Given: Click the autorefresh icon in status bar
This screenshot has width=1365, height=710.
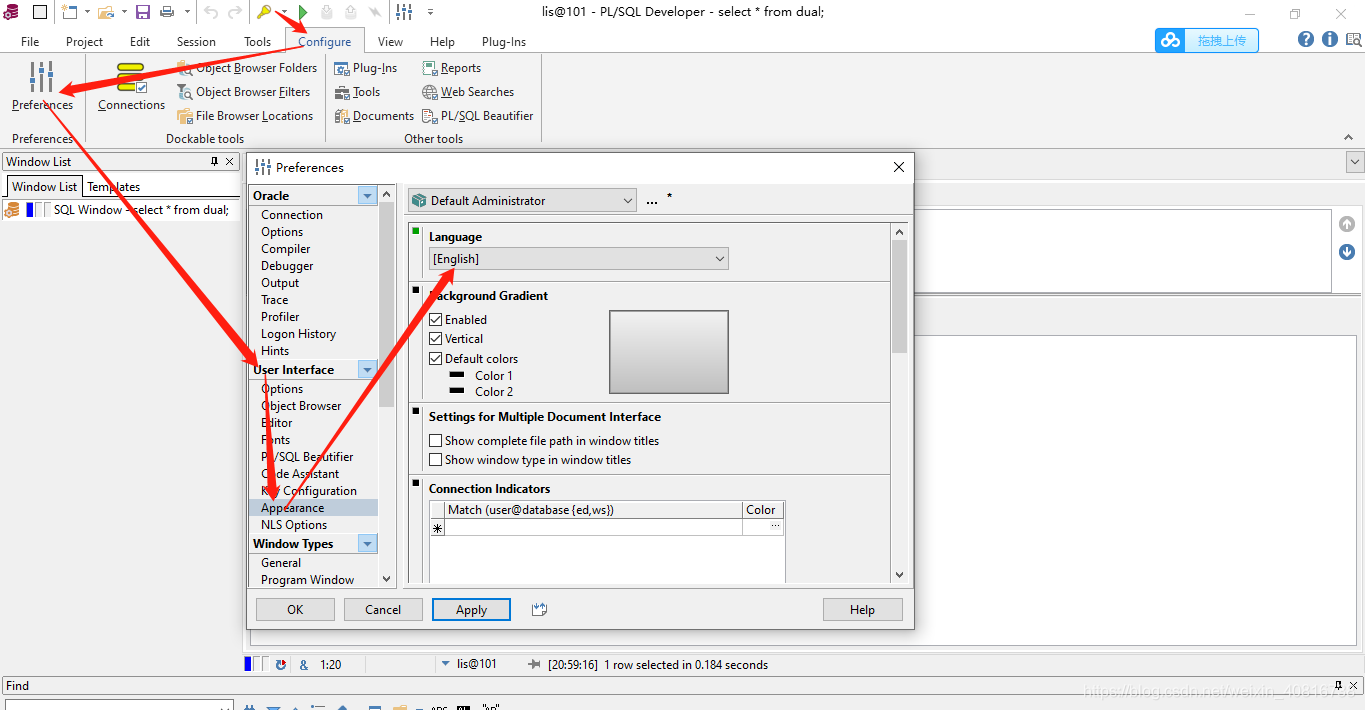Looking at the screenshot, I should click(x=281, y=664).
